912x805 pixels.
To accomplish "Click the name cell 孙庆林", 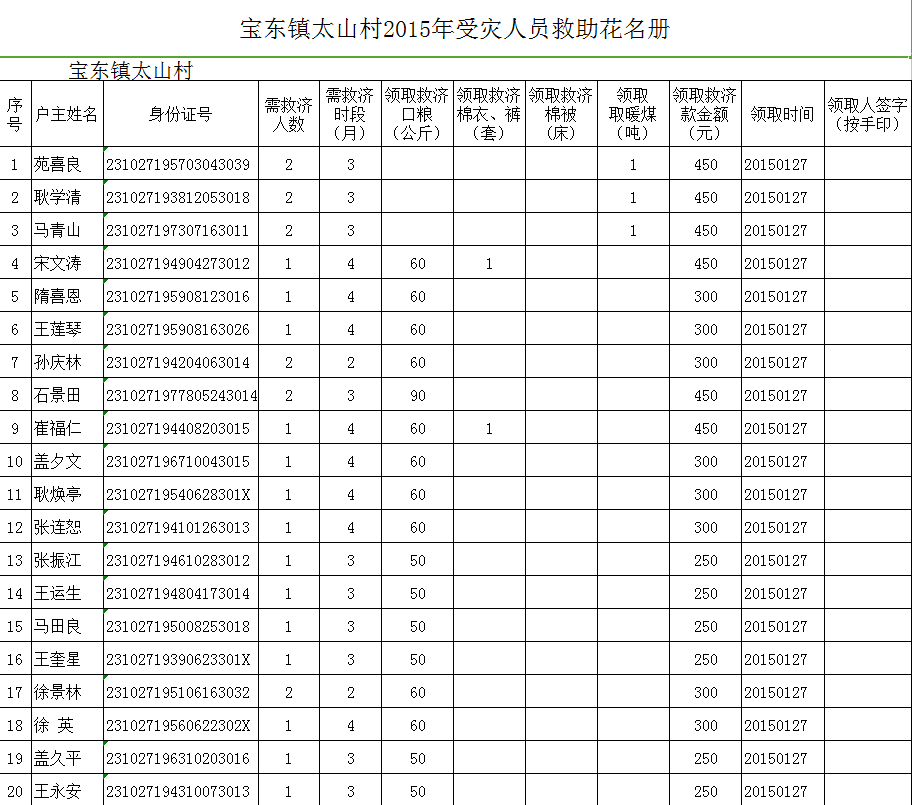I will [x=67, y=362].
